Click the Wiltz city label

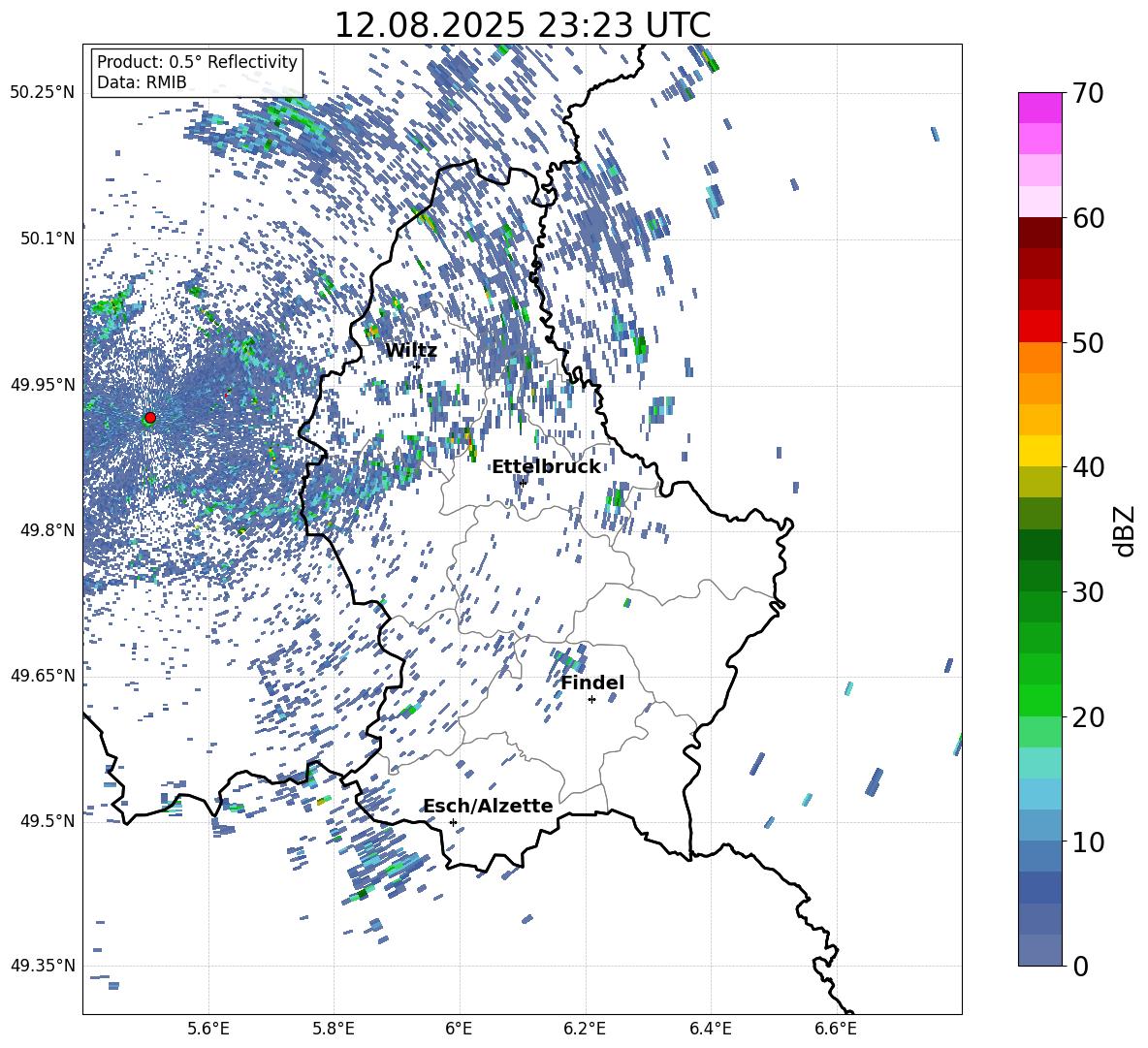pos(411,351)
